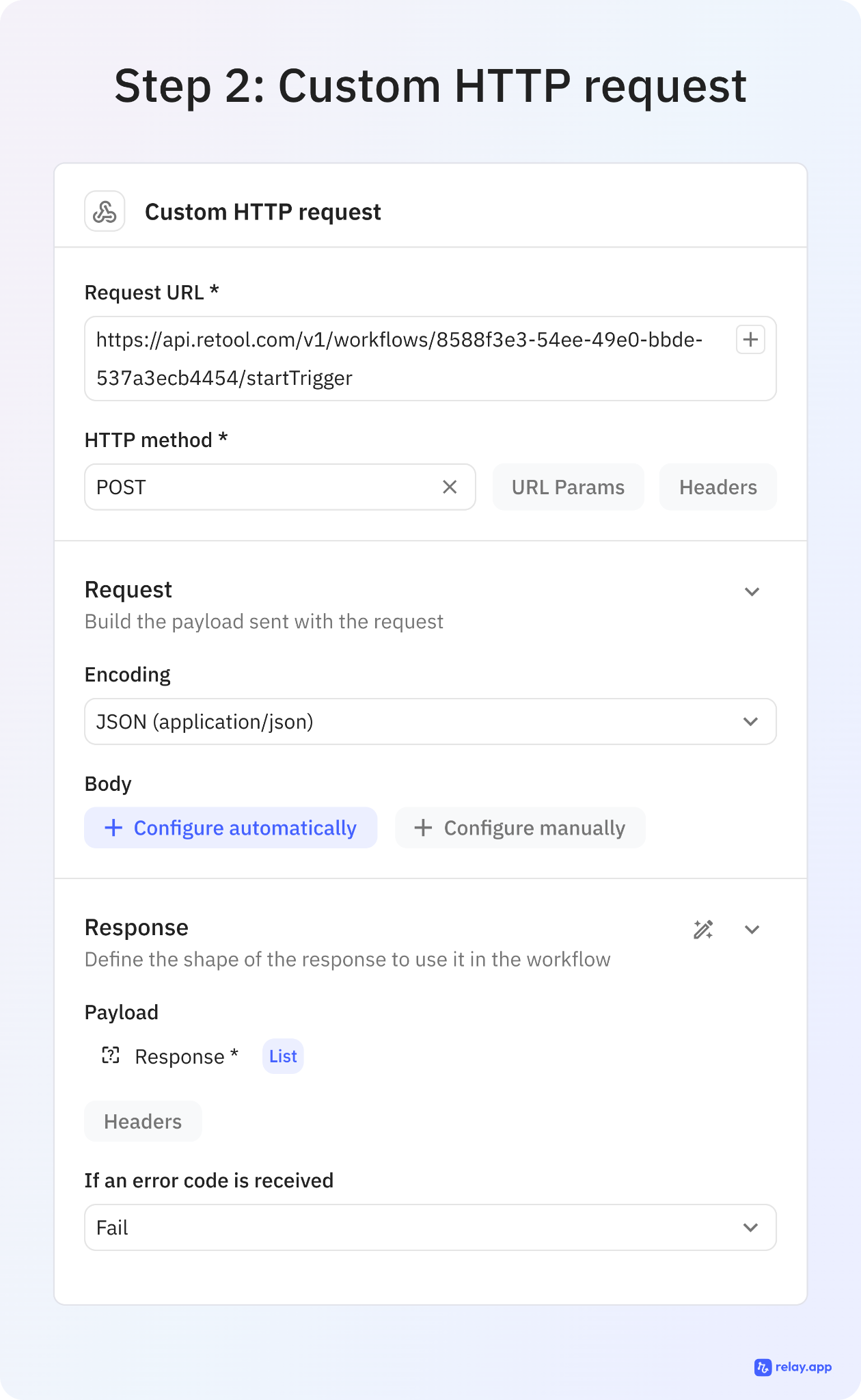This screenshot has height=1400, width=861.
Task: Click Configure automatically for Body
Action: coord(231,828)
